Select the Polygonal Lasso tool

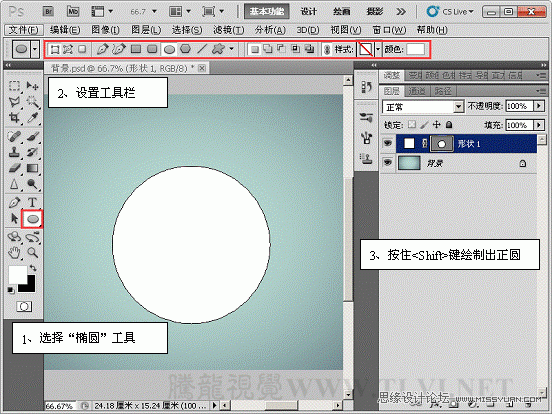14,102
